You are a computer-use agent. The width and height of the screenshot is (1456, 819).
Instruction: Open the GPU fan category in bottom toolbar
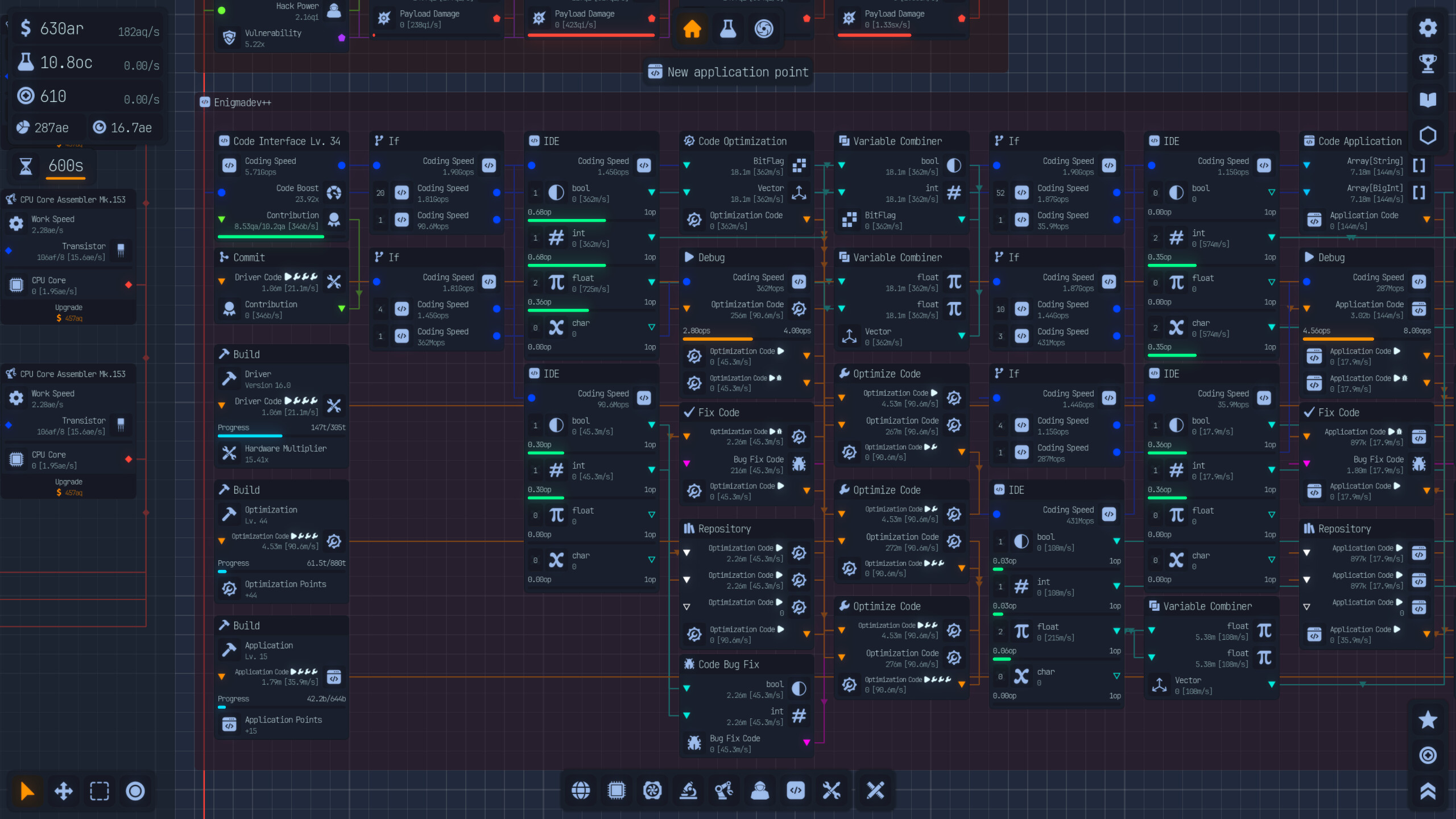click(x=652, y=790)
